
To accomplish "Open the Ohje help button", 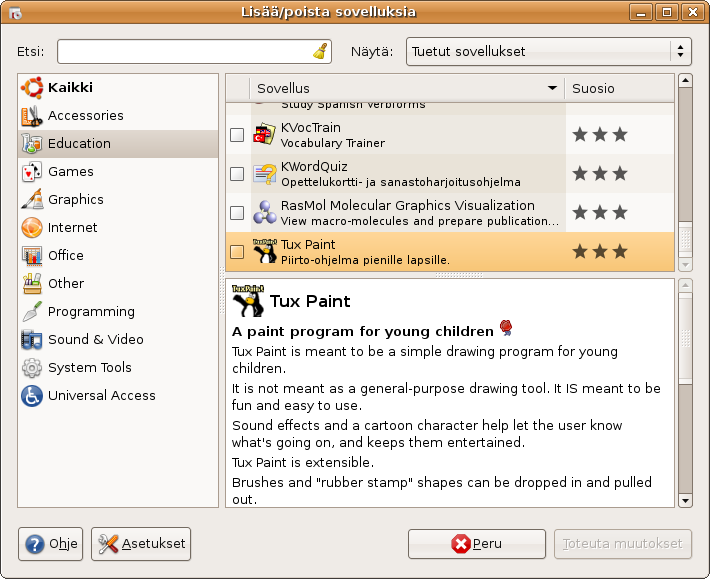I will coord(50,544).
